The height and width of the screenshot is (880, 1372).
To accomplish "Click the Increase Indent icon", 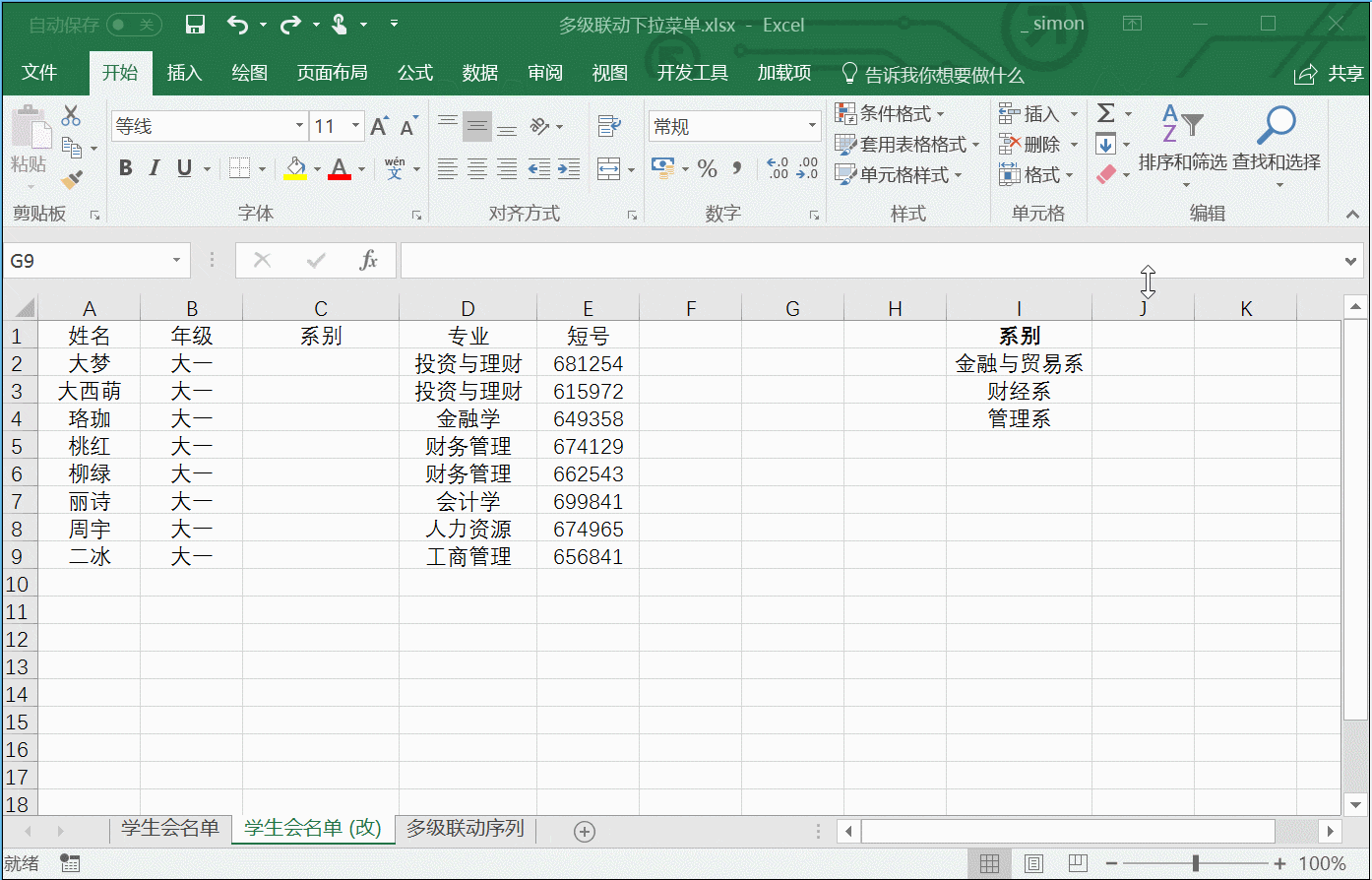I will point(568,169).
